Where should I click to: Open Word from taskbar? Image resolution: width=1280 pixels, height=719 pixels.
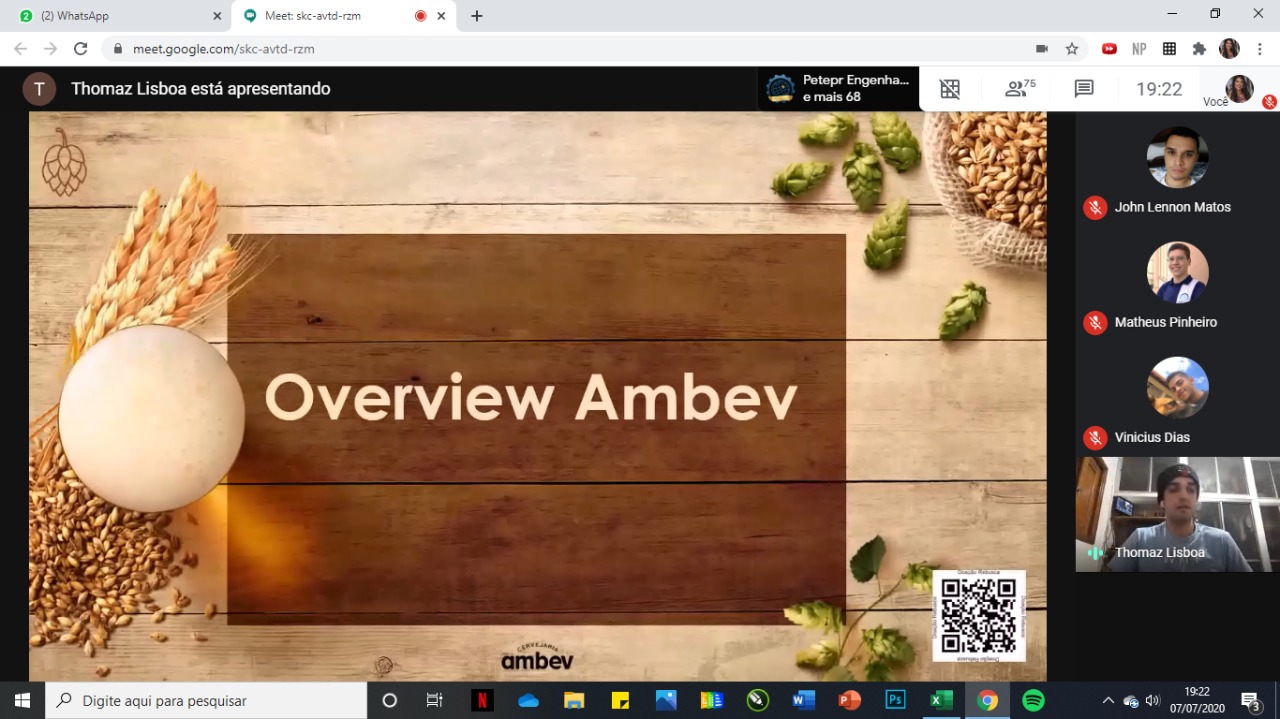coord(803,700)
